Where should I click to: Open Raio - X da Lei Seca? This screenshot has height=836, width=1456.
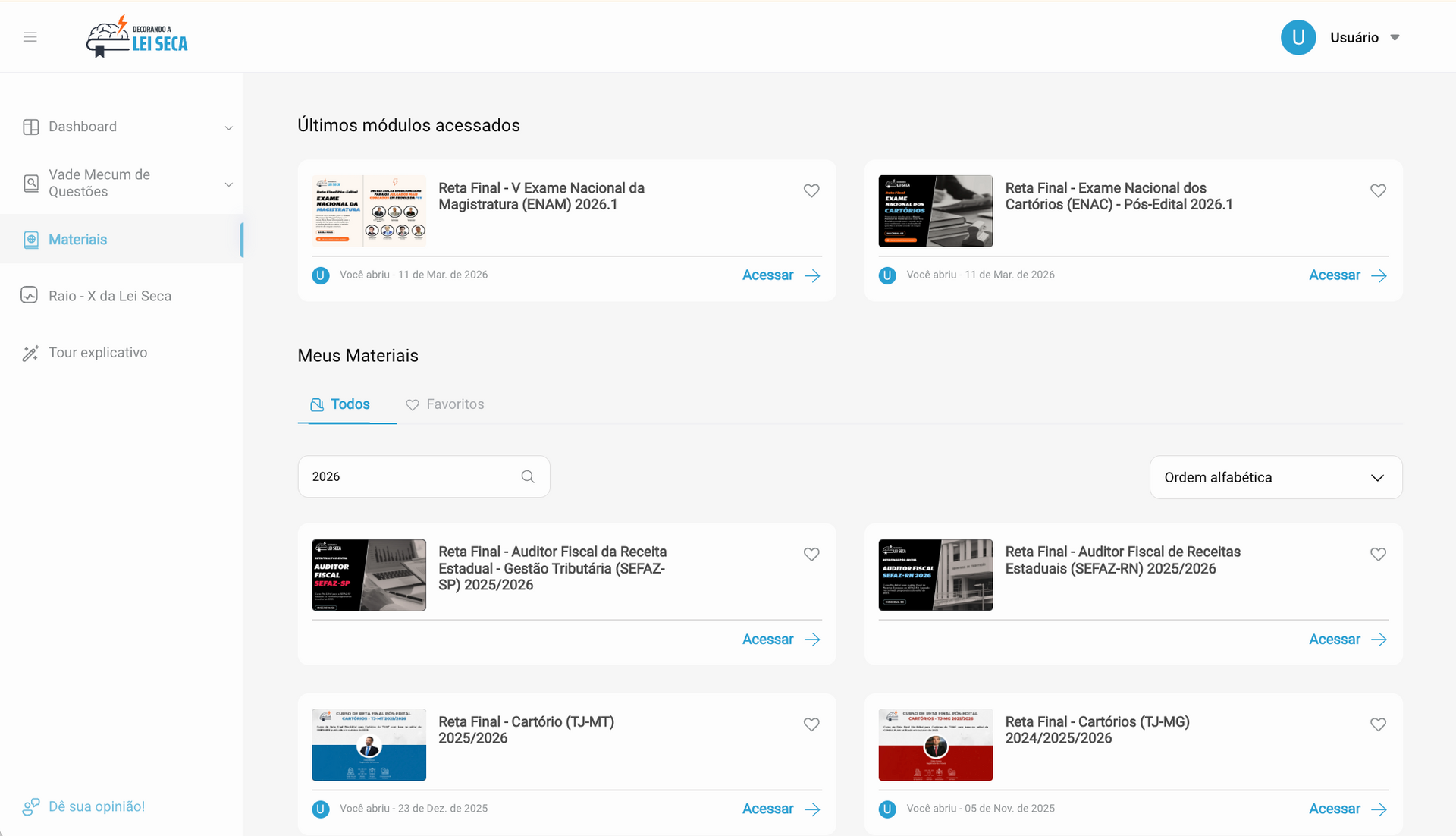pyautogui.click(x=110, y=296)
